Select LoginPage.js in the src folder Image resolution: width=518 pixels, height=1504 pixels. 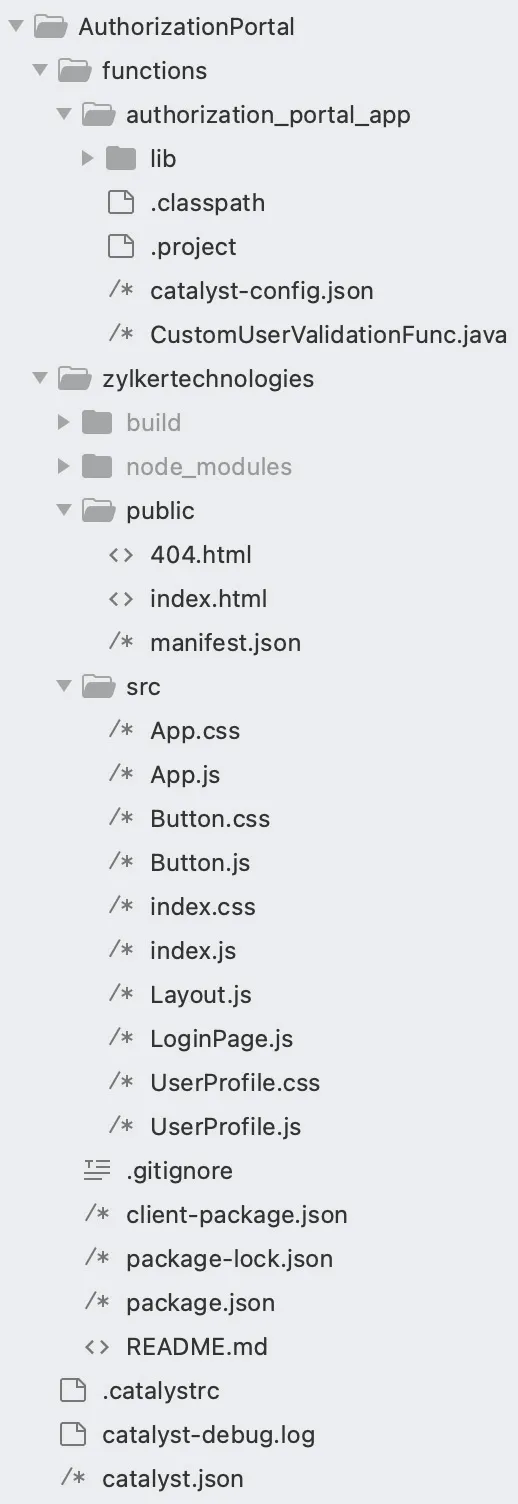(x=222, y=1038)
